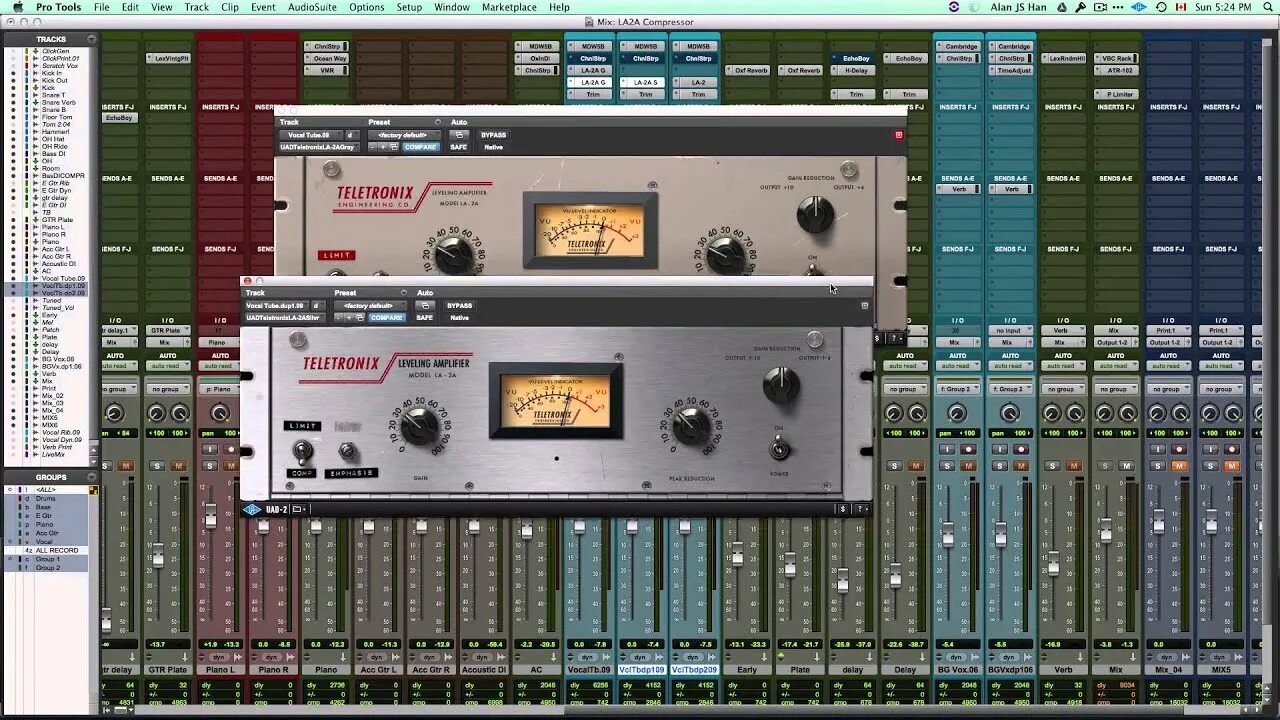Click the question mark help icon in plugin footer
Viewport: 1280px width, 720px height.
coord(862,509)
